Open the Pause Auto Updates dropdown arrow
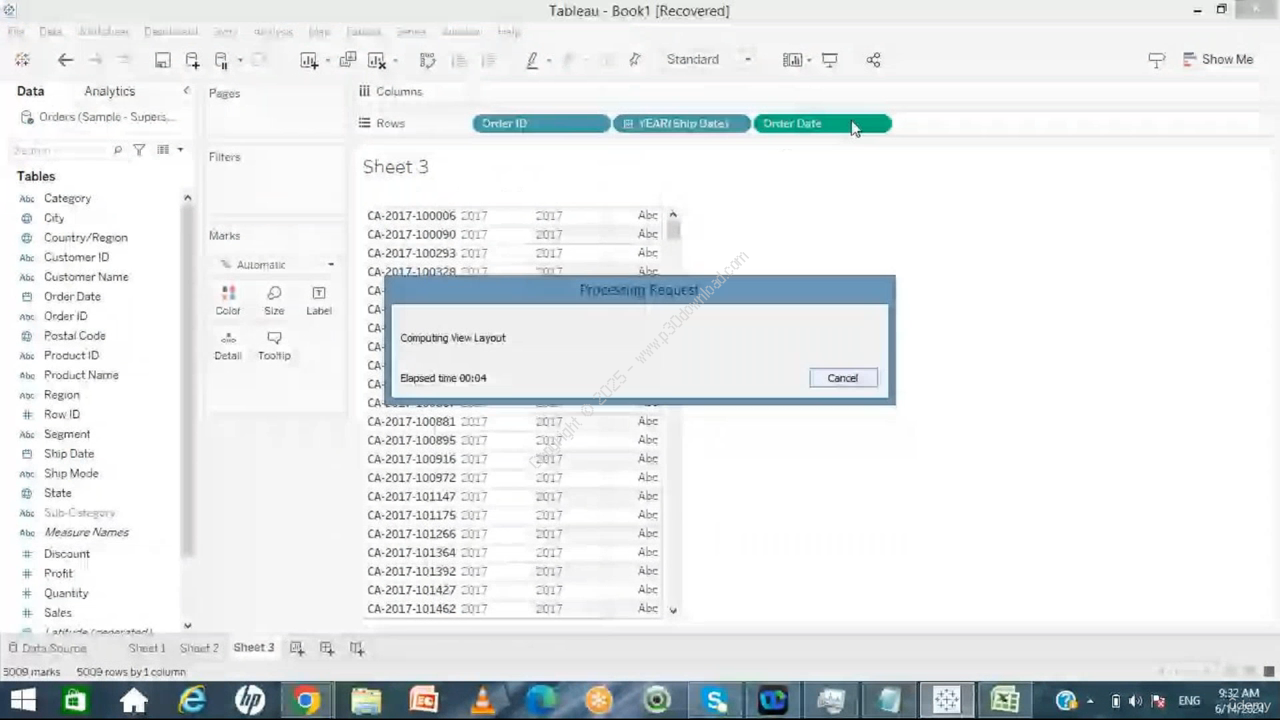This screenshot has width=1280, height=720. 240,61
